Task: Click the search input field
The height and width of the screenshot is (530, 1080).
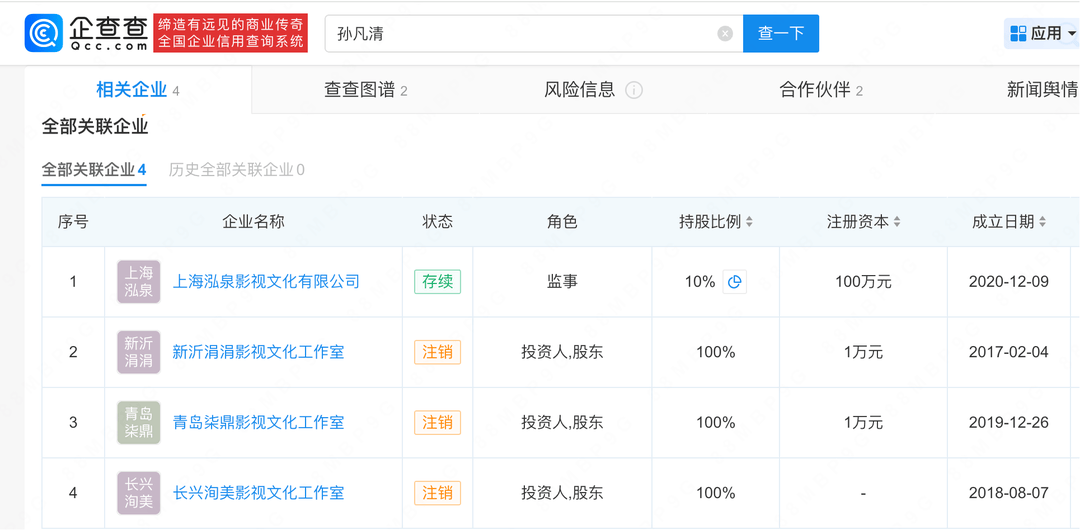Action: [520, 34]
